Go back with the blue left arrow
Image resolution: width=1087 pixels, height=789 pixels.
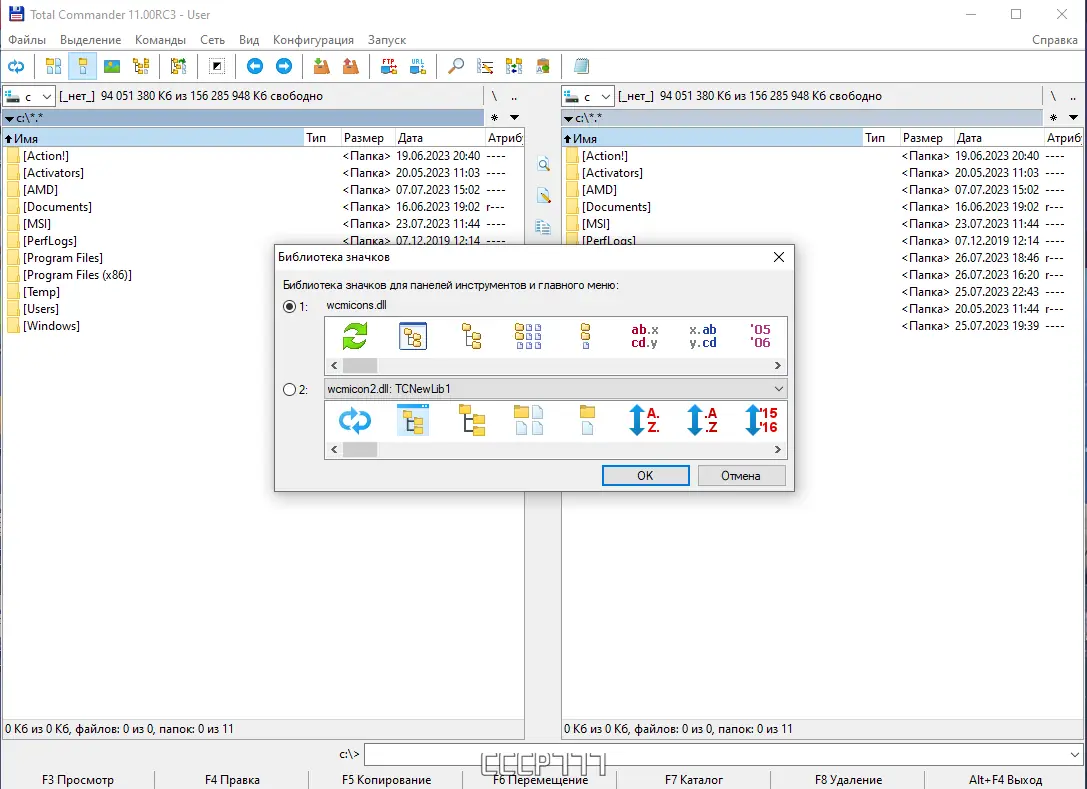254,67
